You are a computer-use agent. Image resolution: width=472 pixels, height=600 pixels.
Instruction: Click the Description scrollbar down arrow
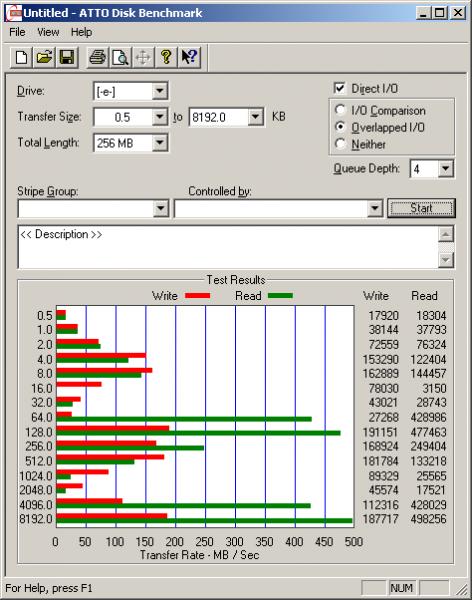click(x=446, y=260)
